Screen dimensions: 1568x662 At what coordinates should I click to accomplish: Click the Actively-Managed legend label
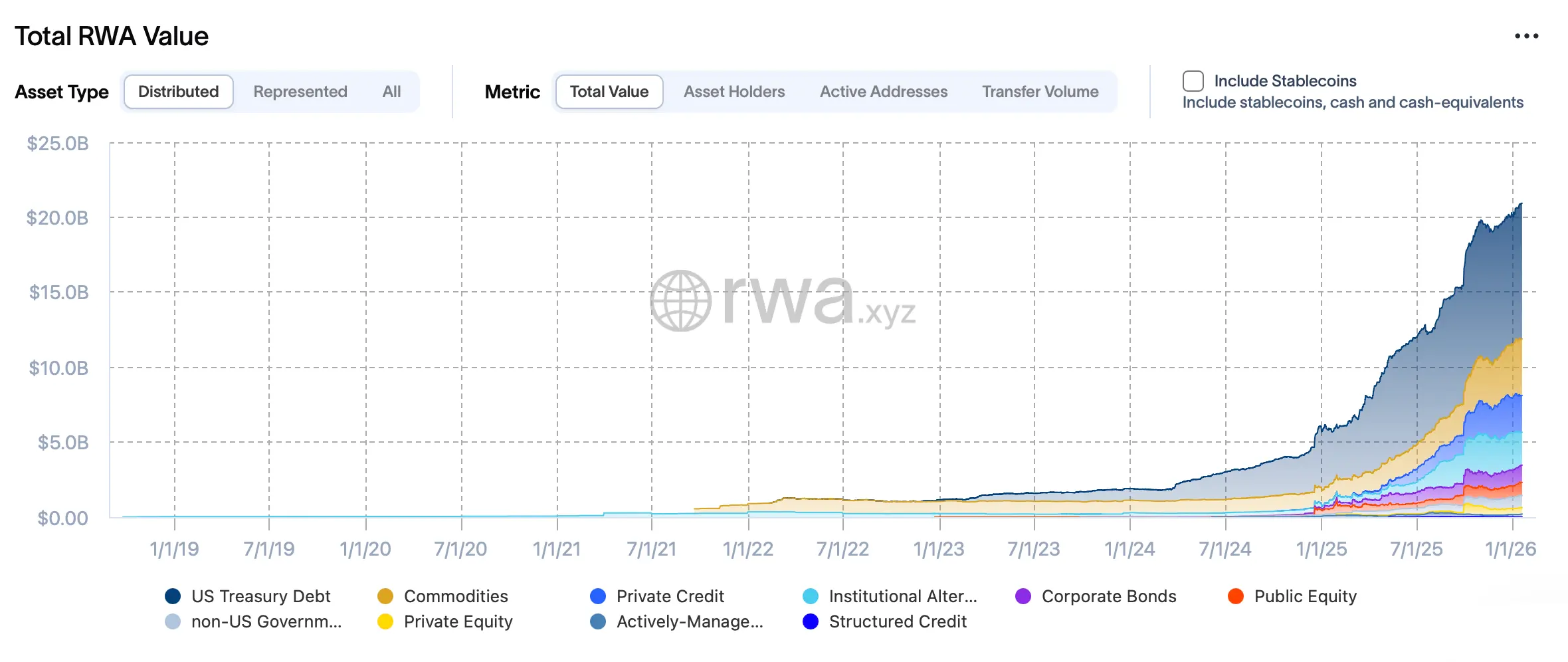point(689,622)
